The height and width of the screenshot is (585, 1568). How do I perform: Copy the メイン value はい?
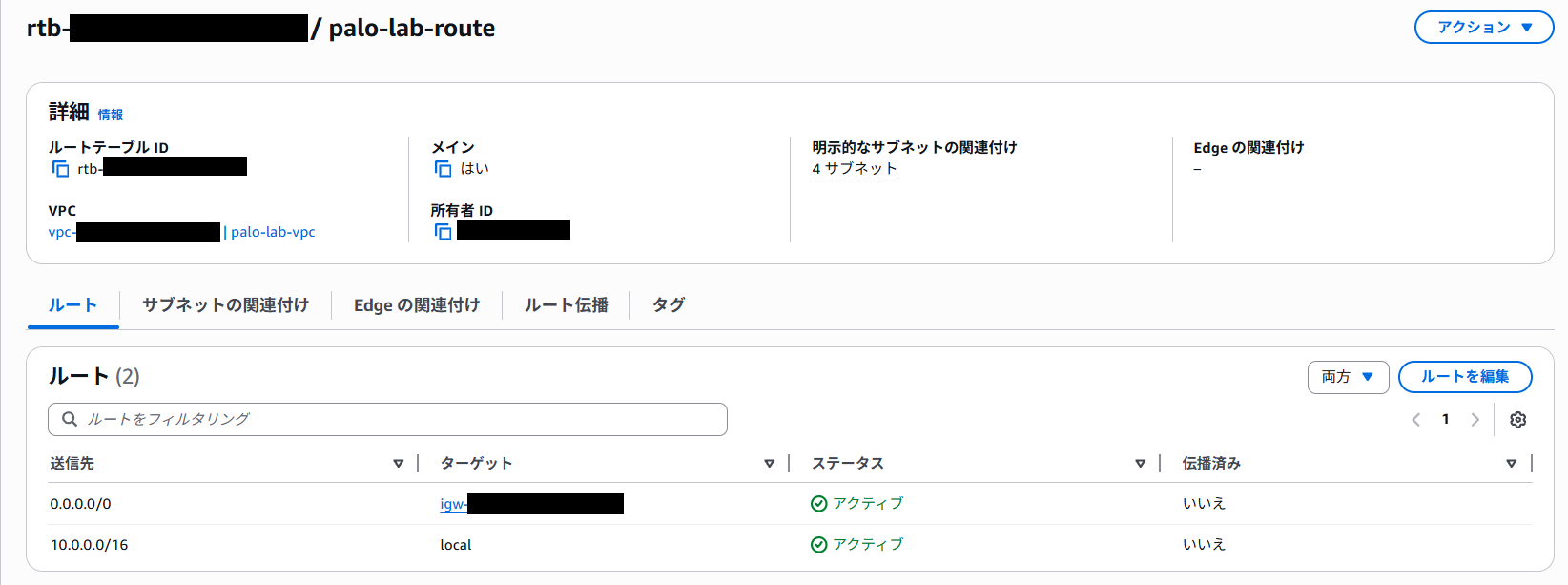(443, 169)
